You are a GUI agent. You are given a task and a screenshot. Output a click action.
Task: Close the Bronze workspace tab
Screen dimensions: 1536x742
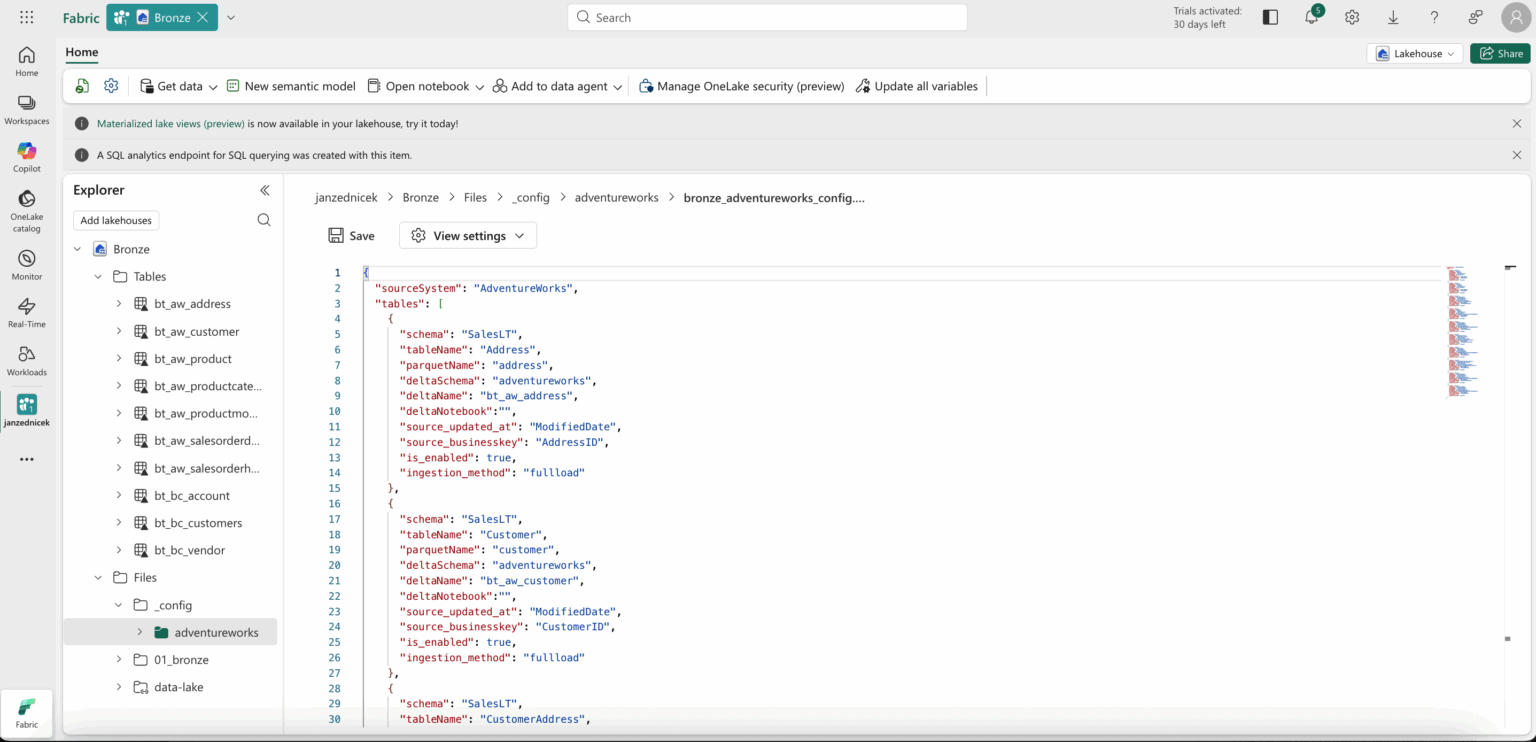[x=203, y=17]
